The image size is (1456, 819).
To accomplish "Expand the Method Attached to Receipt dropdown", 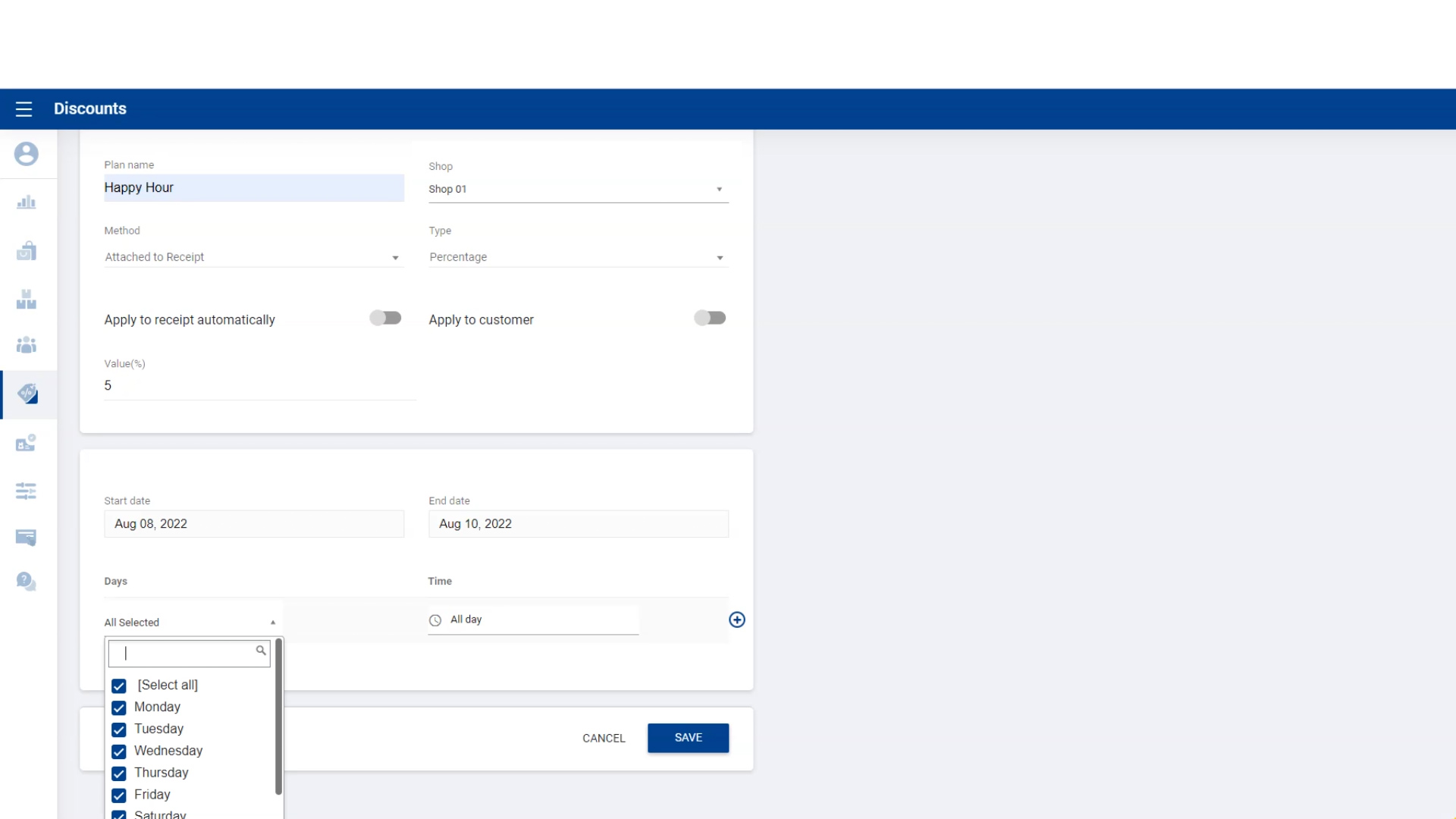I will (253, 257).
